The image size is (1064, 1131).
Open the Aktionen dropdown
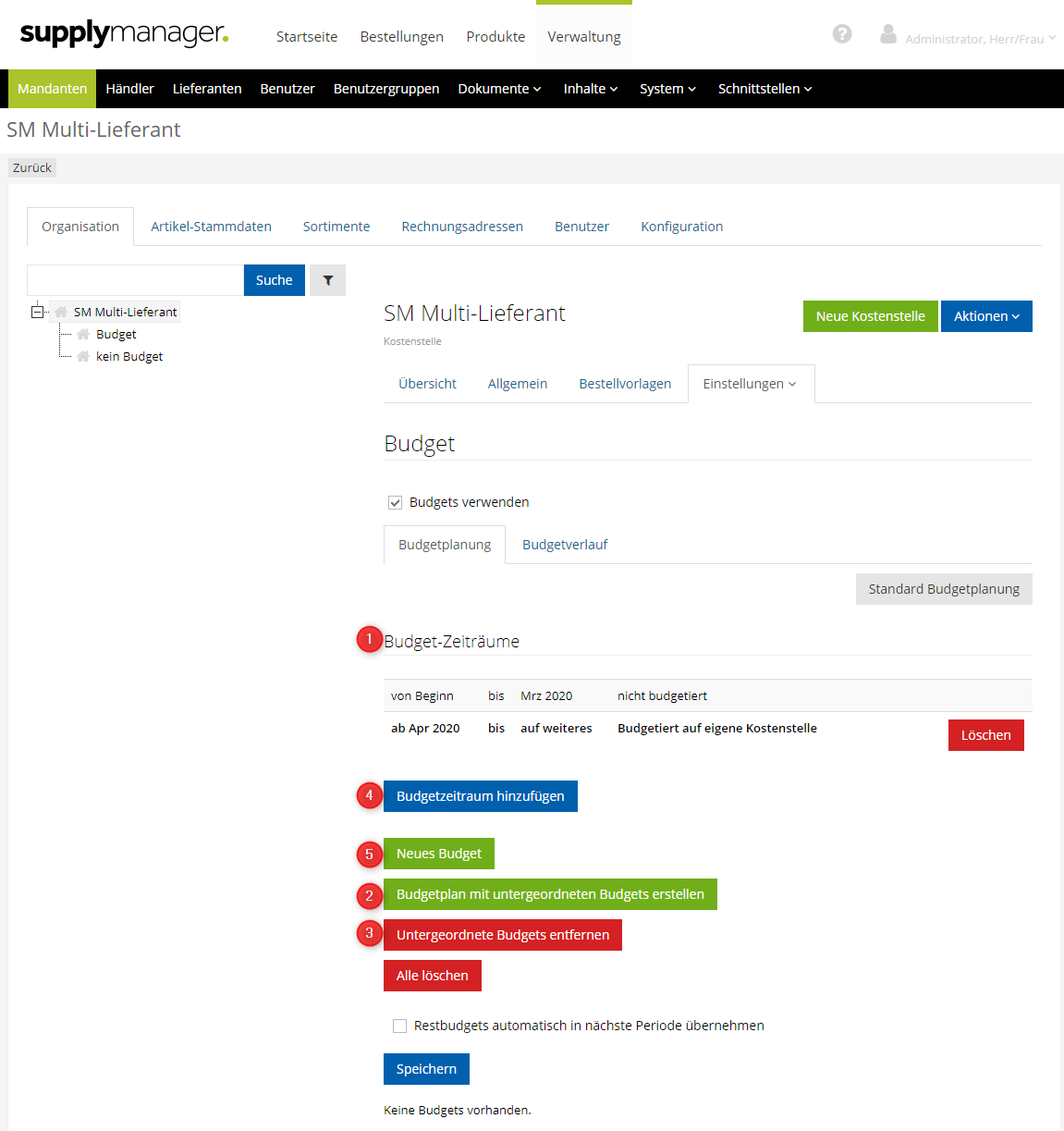(x=985, y=316)
